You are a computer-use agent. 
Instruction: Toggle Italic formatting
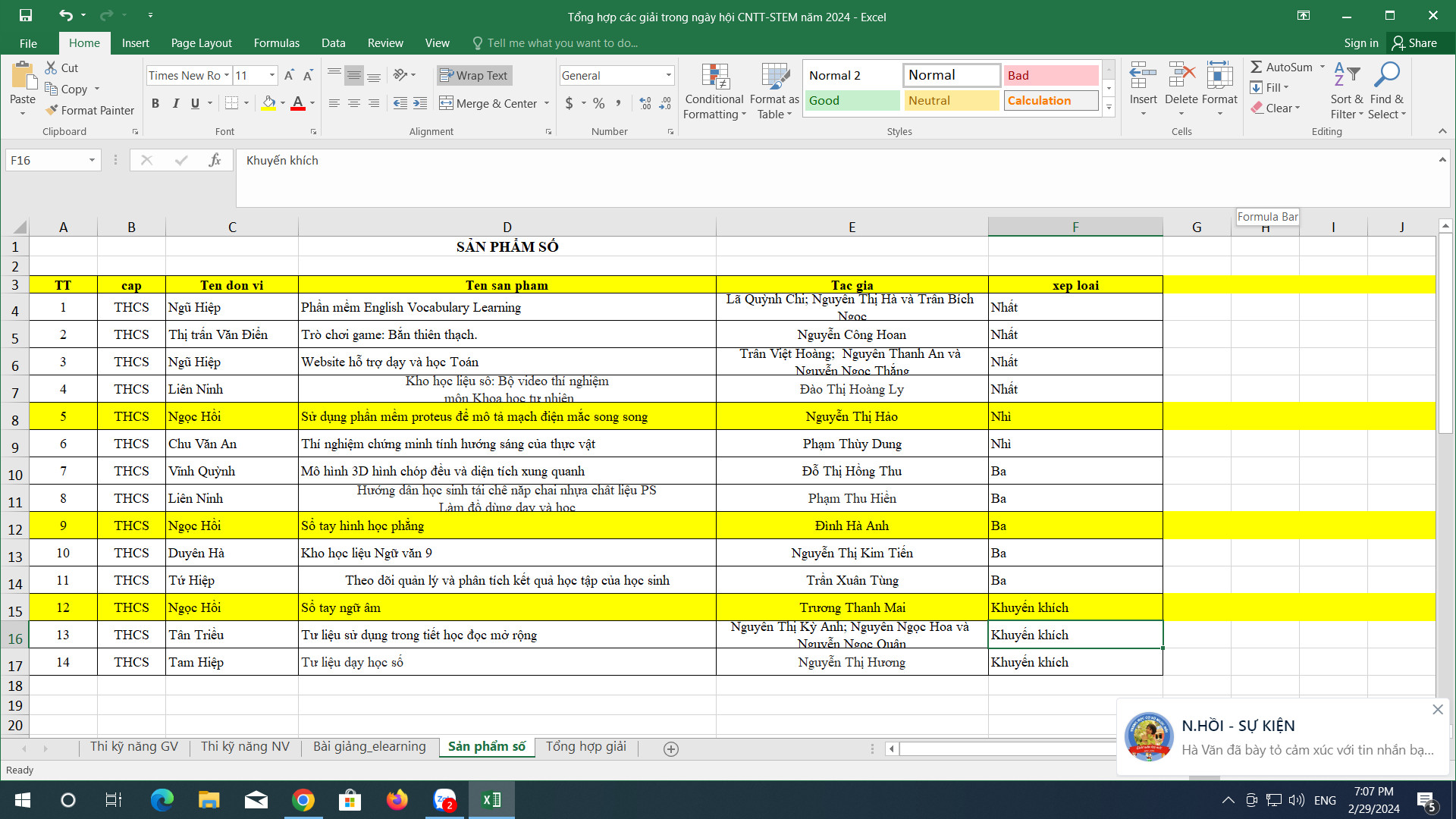point(175,103)
